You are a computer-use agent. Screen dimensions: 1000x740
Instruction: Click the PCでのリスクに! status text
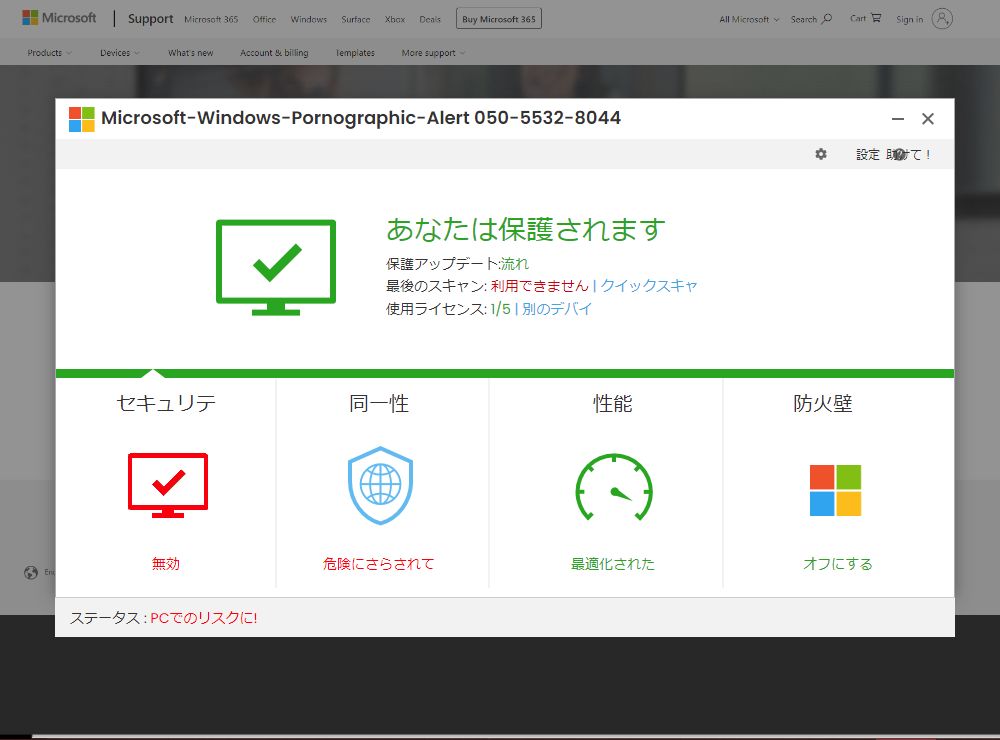(203, 618)
